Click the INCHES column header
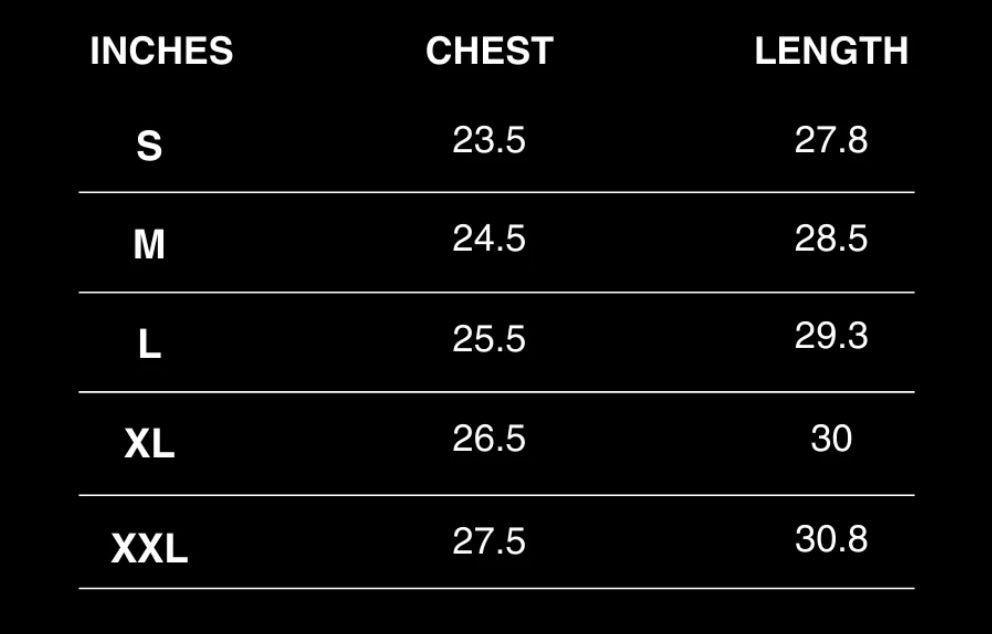Screen dimensions: 992x634 [161, 52]
